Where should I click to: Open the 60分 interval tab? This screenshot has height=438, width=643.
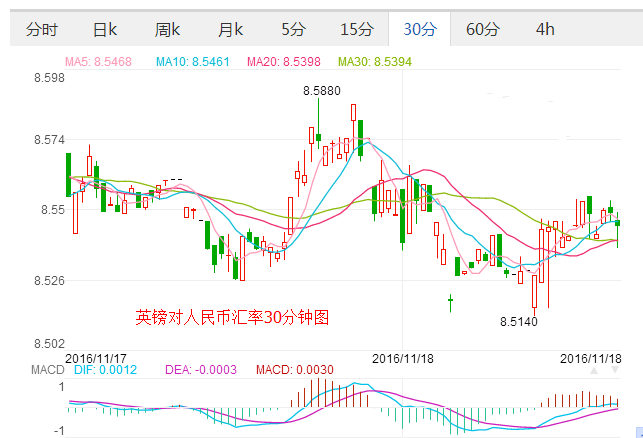pos(483,30)
